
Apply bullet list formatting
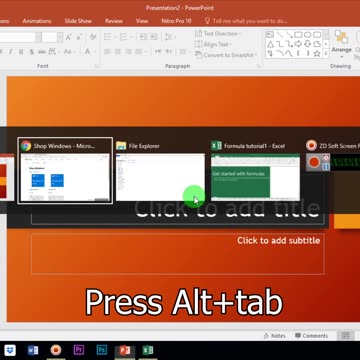(x=108, y=37)
